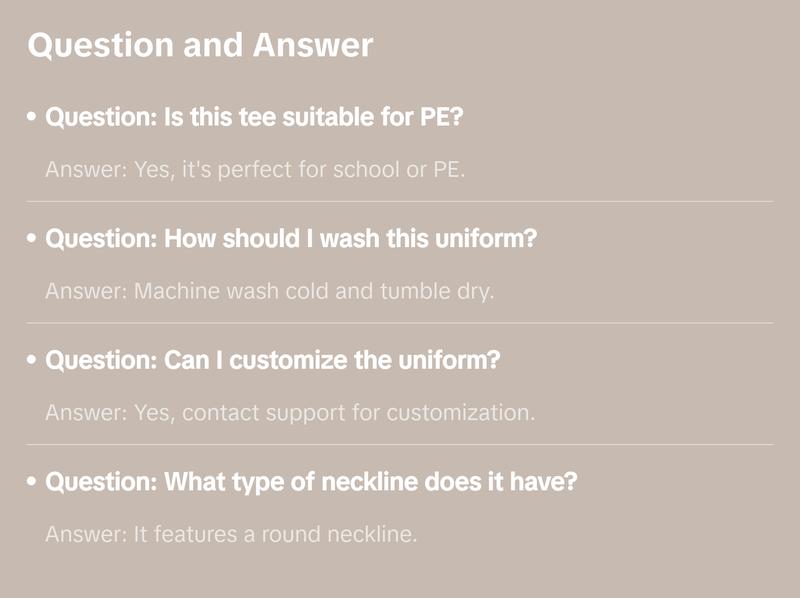
Task: Click the bullet beside the customize question
Action: pos(33,361)
